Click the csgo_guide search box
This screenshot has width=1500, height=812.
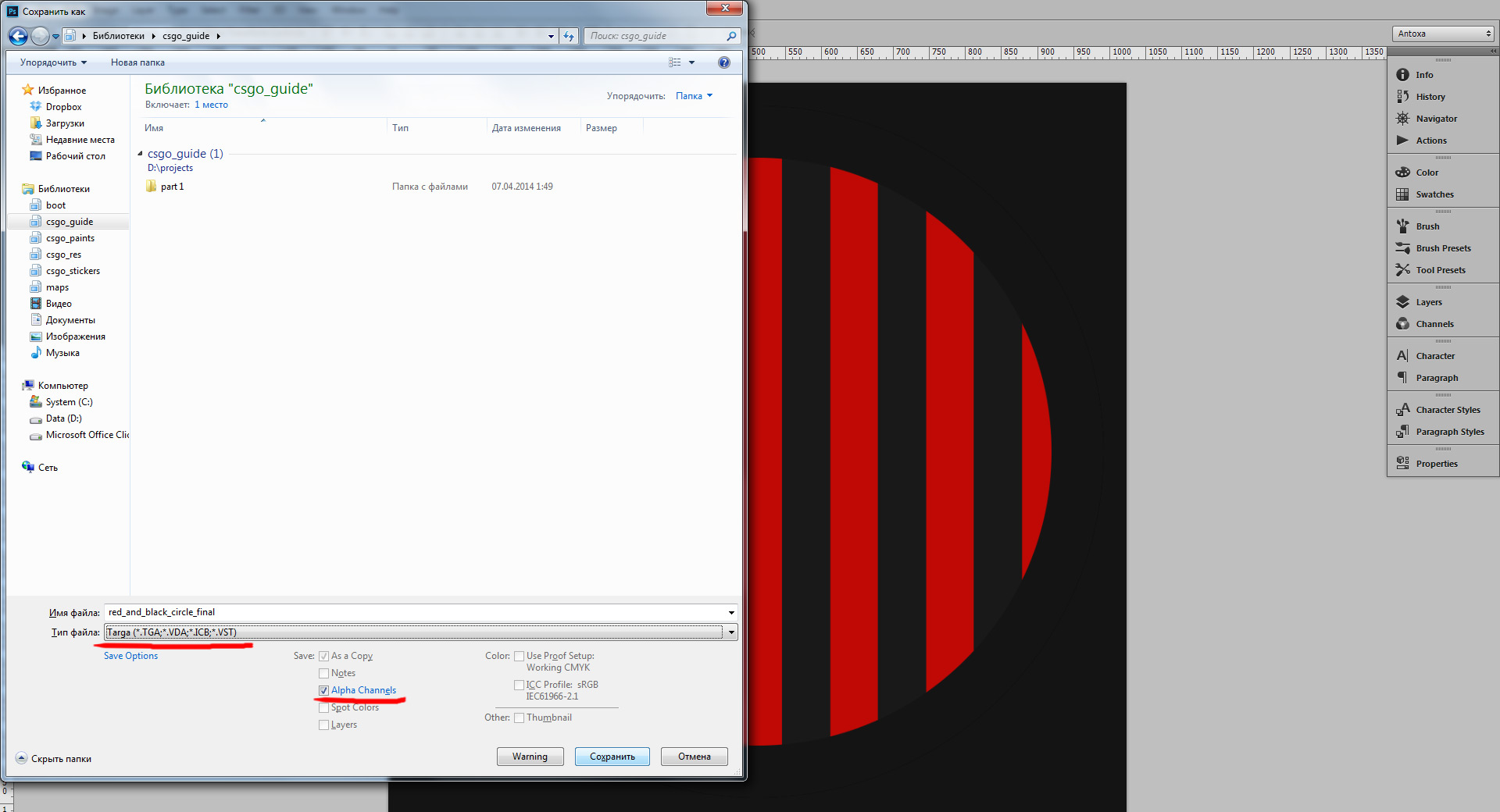pos(662,36)
